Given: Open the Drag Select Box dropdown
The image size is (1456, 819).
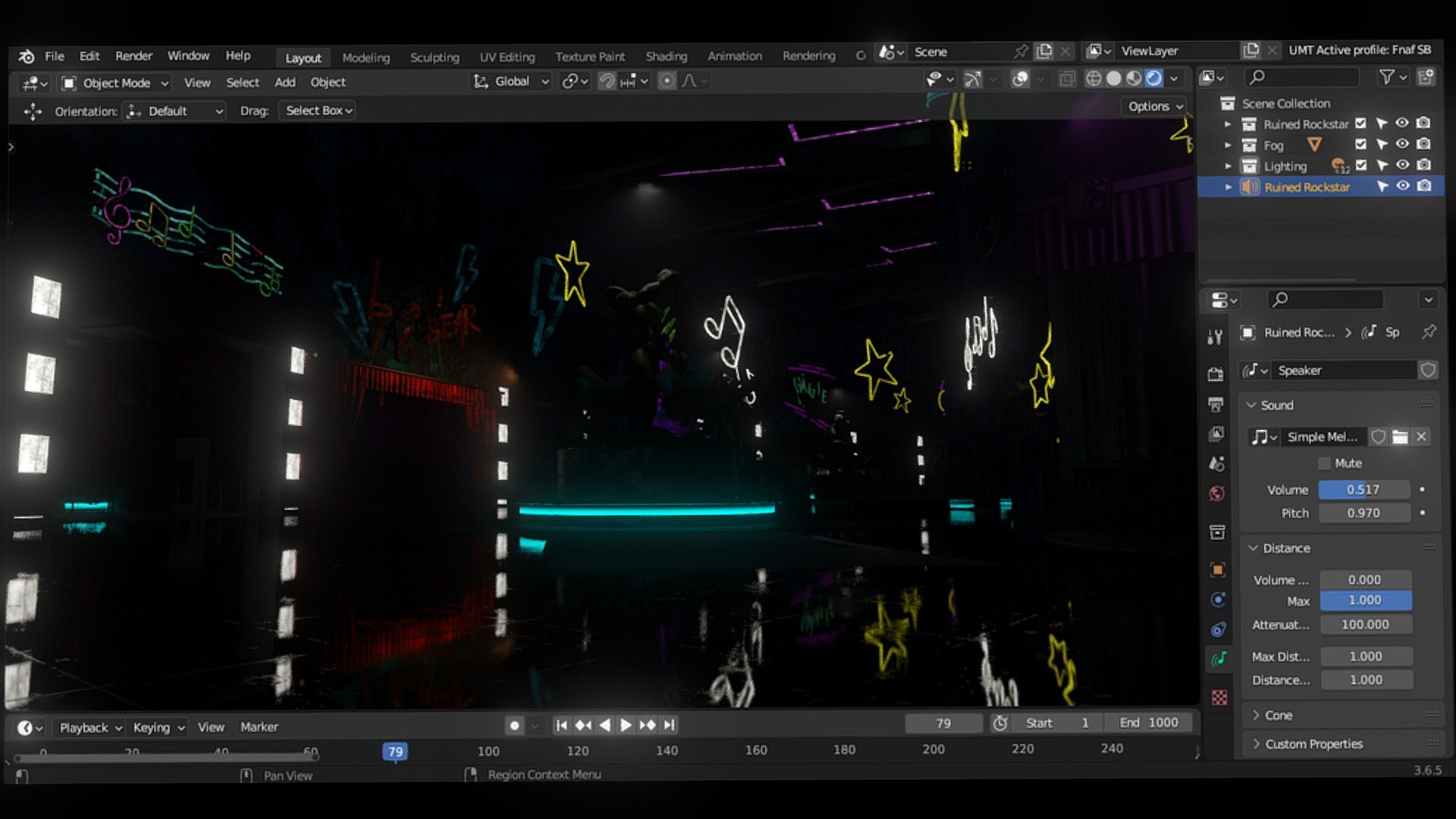Looking at the screenshot, I should [318, 111].
